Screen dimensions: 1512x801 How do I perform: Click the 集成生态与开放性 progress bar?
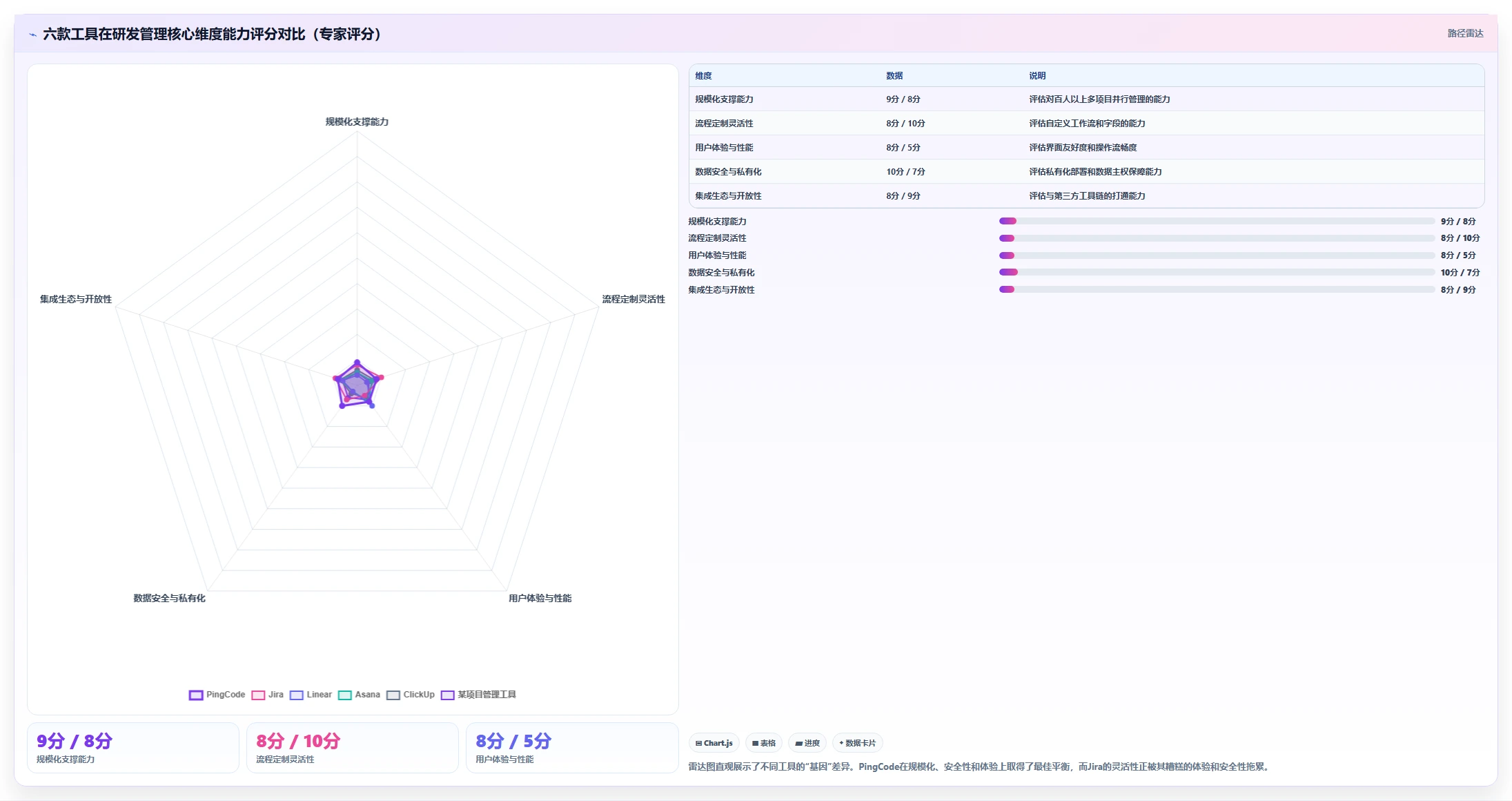coord(1217,289)
